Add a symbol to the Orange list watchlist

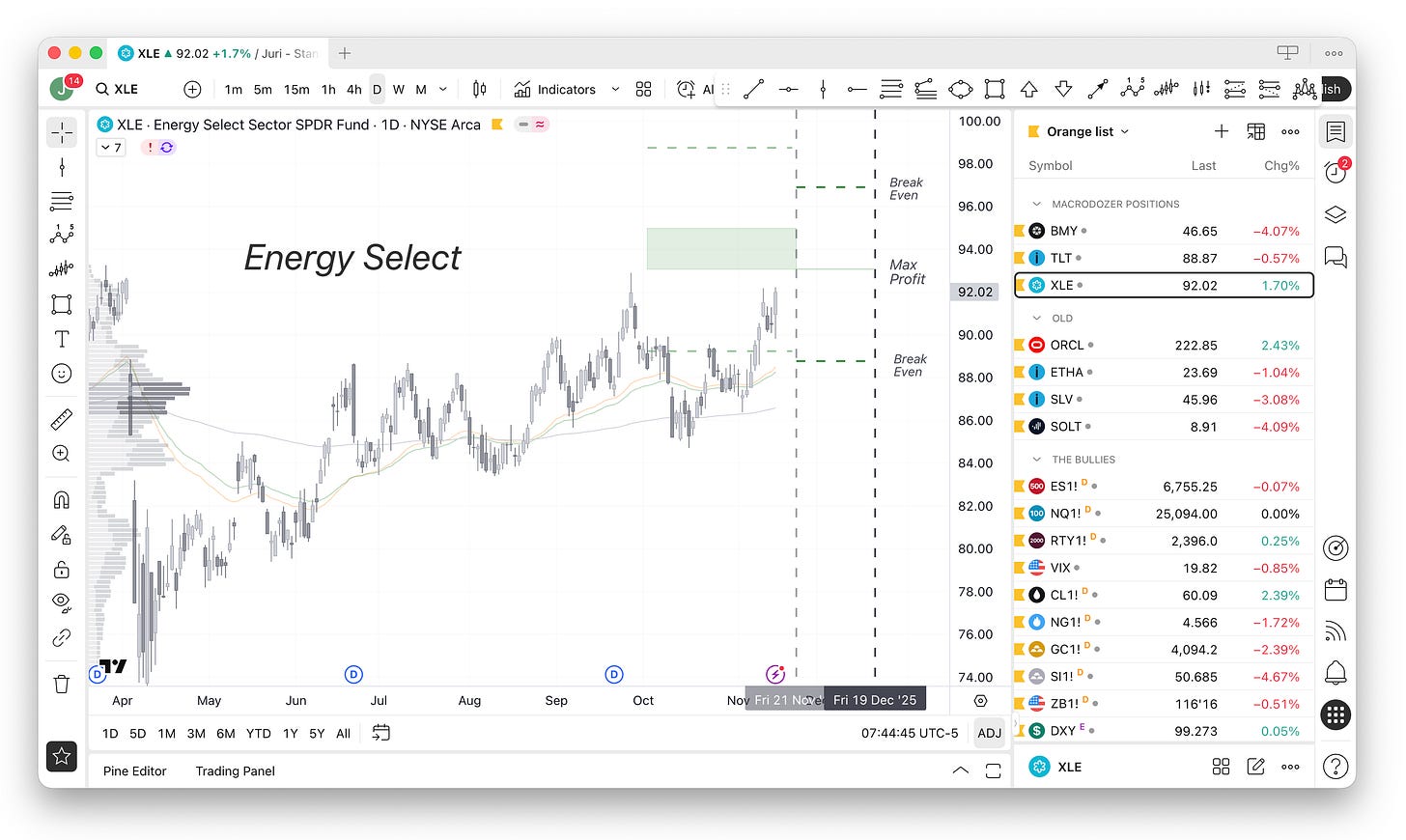tap(1222, 131)
